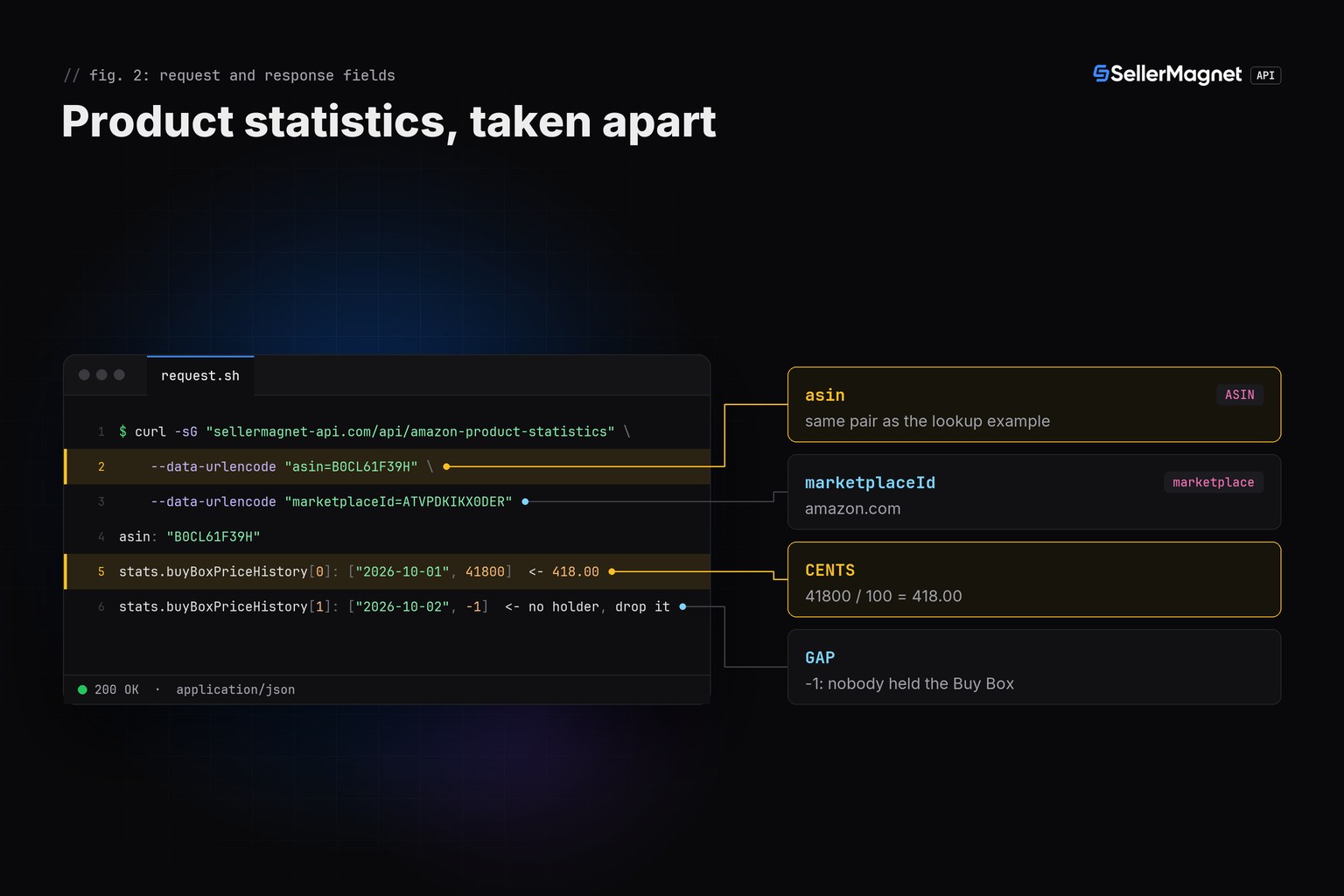Click the pink marketplace tag

point(1213,482)
